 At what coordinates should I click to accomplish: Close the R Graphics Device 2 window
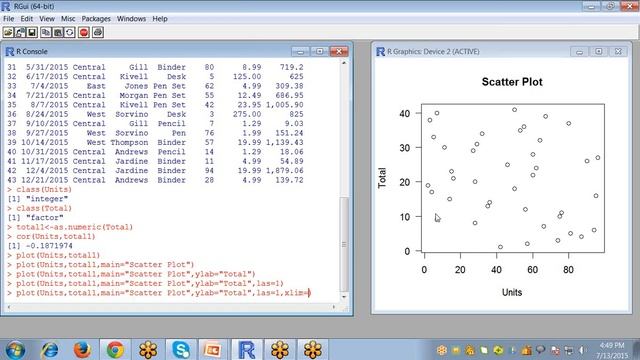tap(618, 51)
